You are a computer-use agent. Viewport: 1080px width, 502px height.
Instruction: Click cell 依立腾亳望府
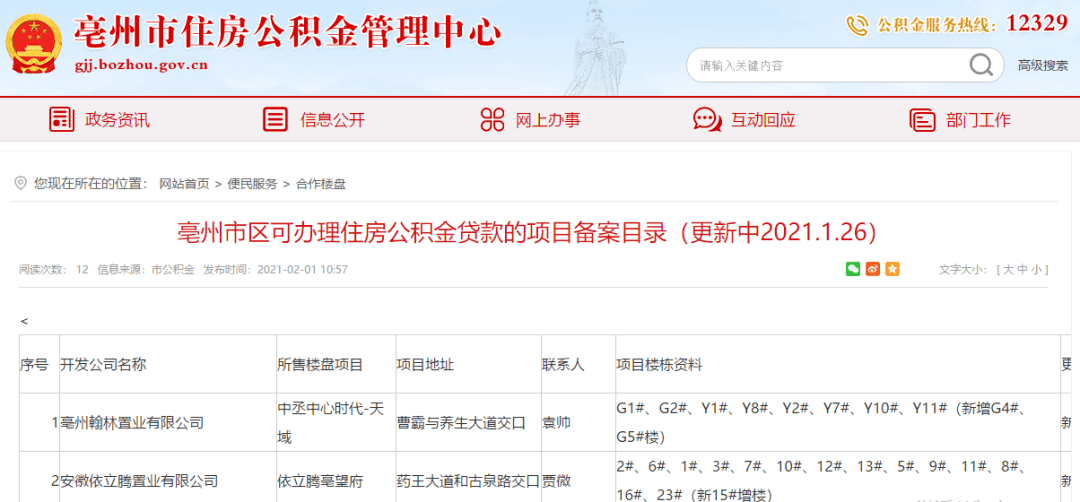tap(320, 481)
